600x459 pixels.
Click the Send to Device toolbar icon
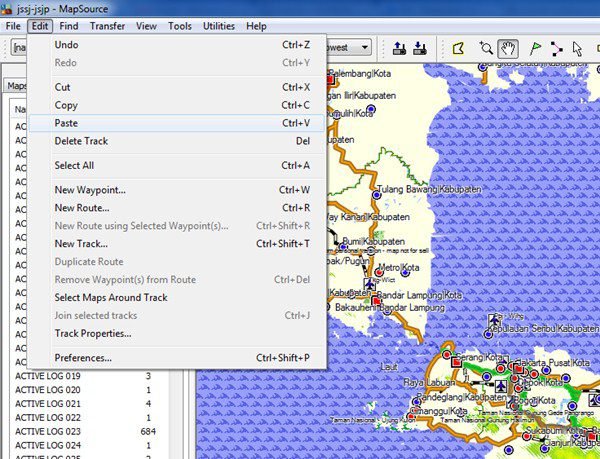(399, 47)
